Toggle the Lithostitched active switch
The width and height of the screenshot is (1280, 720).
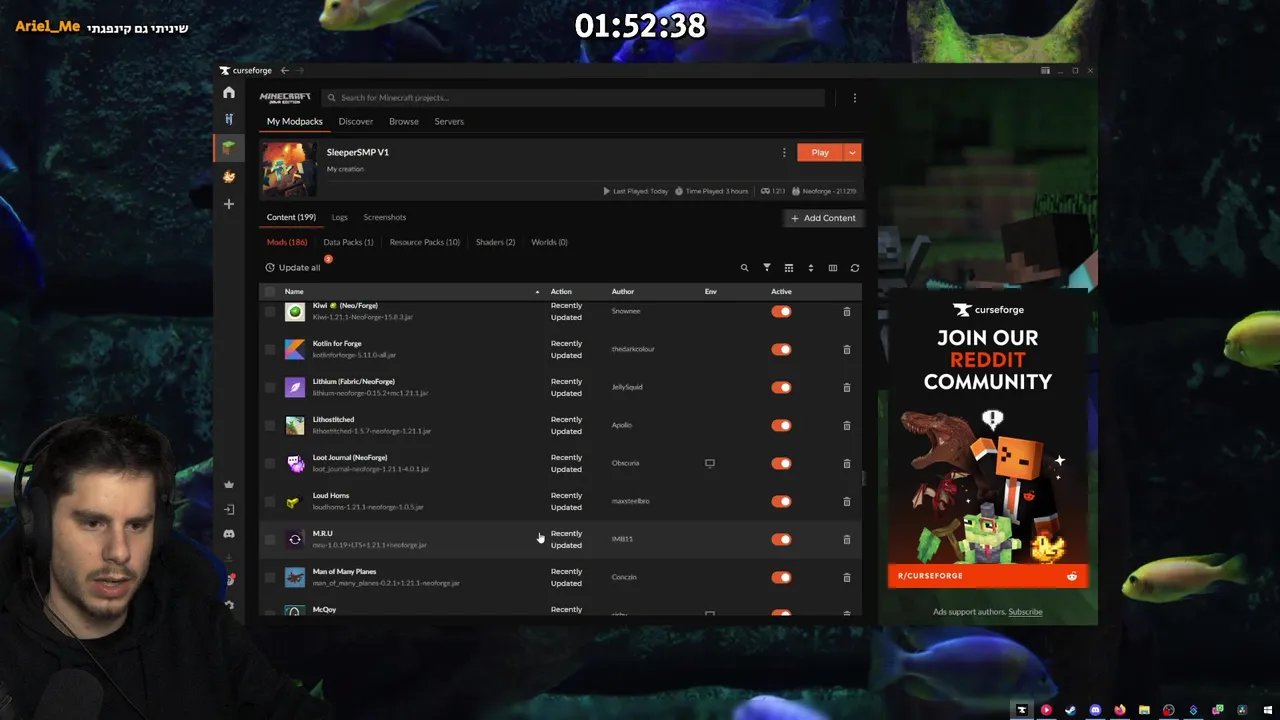[781, 426]
